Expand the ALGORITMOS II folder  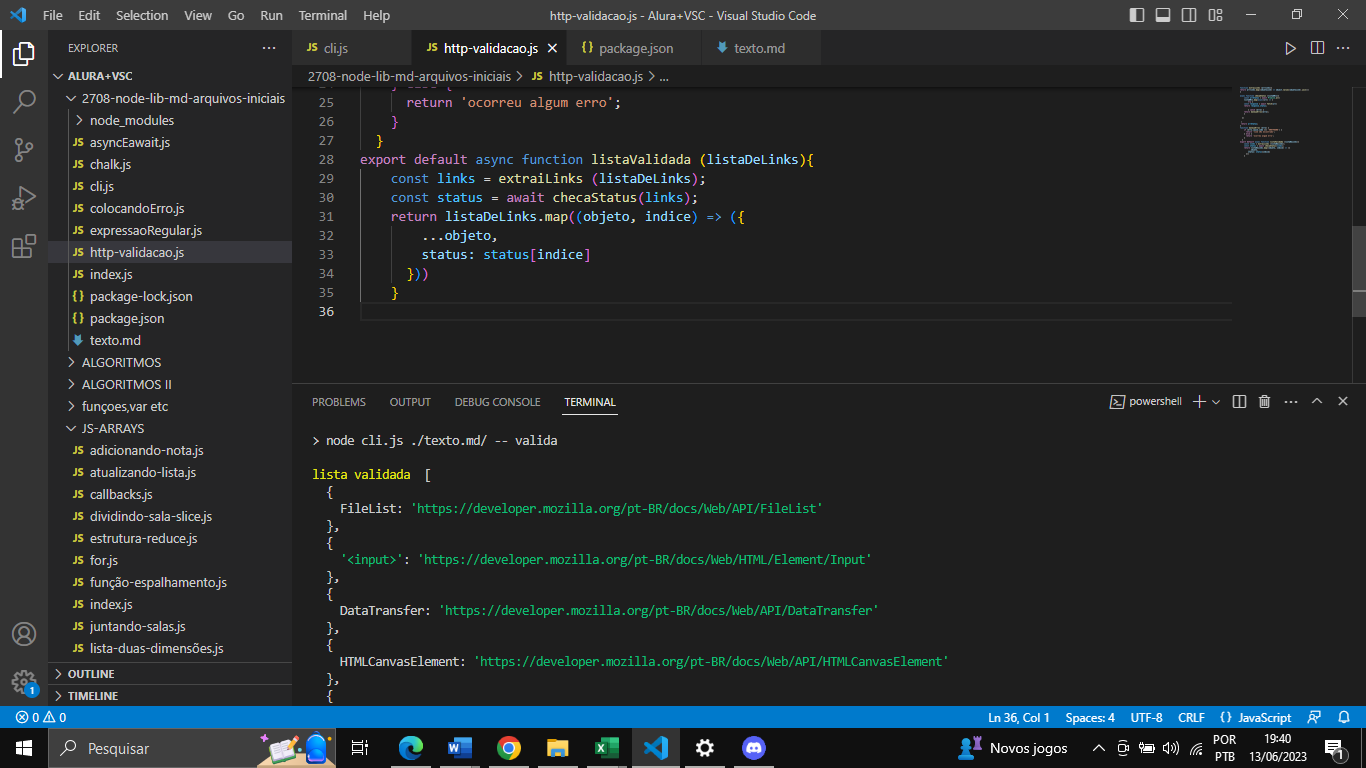170,384
